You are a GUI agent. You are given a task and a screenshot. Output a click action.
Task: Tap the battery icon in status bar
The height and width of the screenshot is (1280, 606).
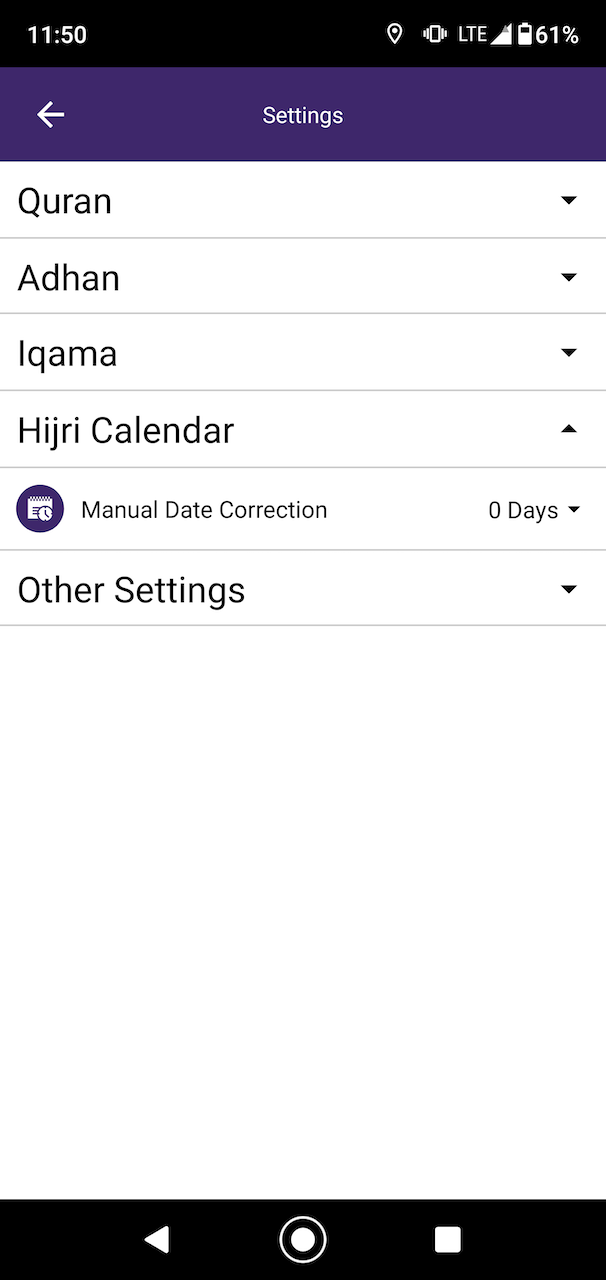pos(524,35)
